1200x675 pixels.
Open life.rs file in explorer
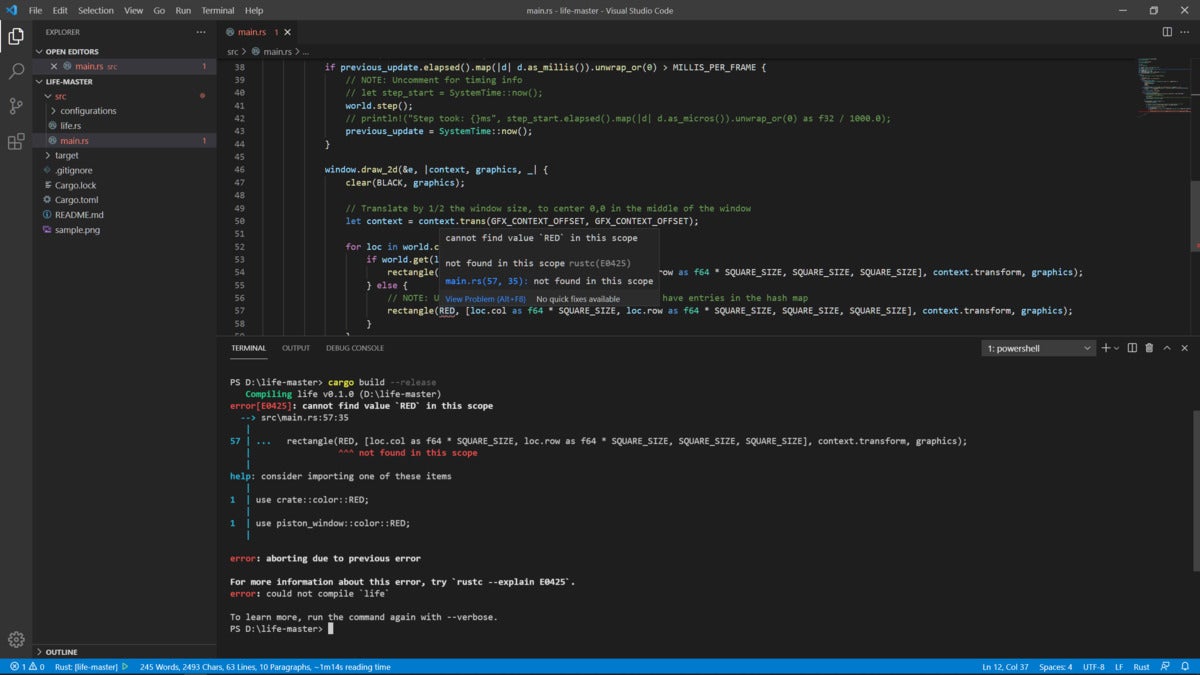click(124, 126)
